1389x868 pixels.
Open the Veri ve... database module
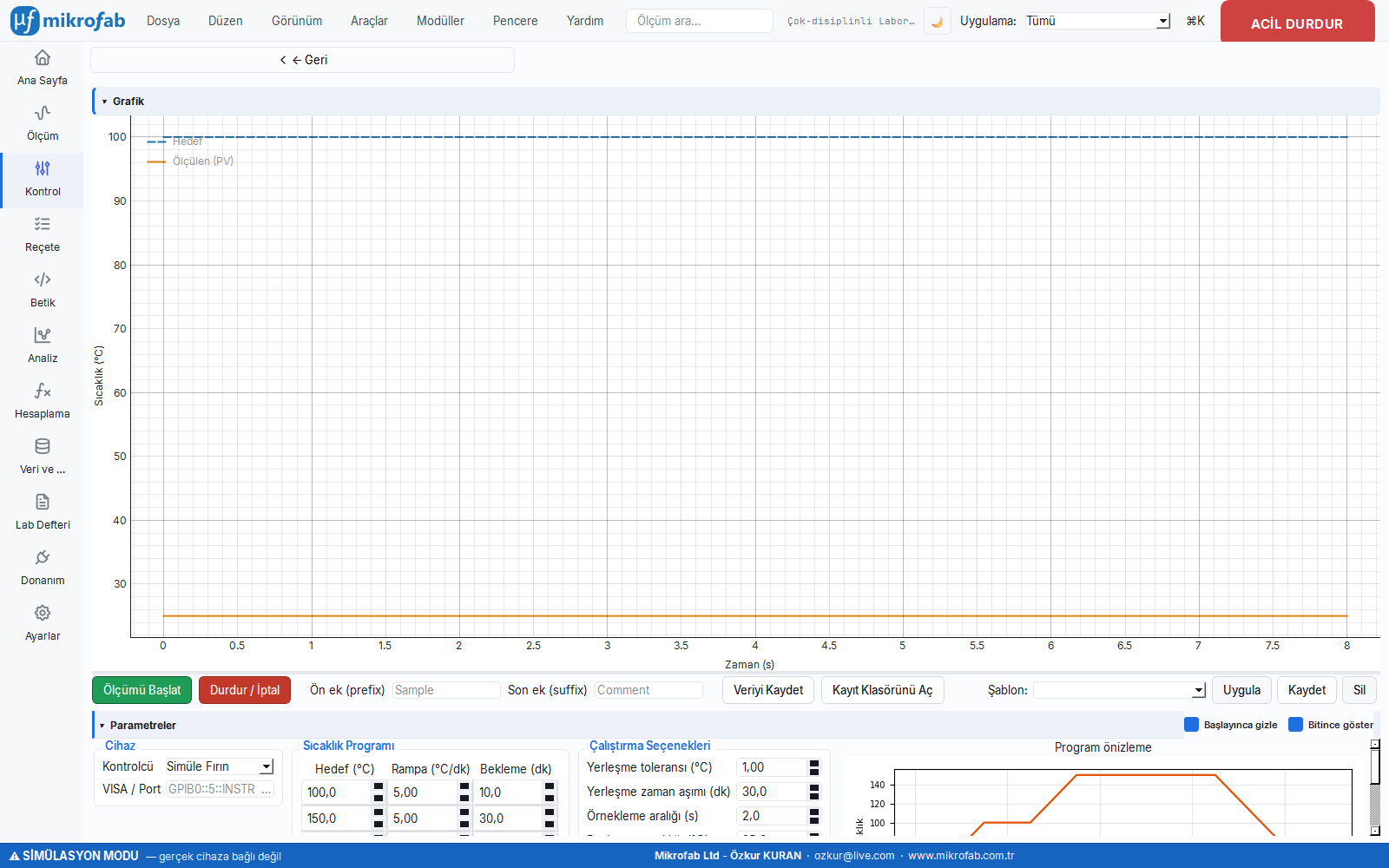(42, 457)
